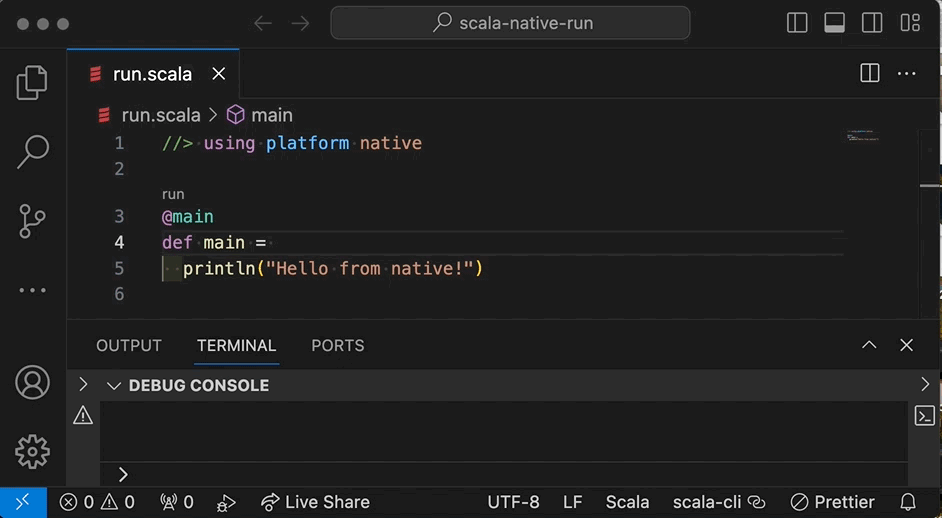Open the Accounts menu icon
The image size is (942, 518).
[x=32, y=382]
